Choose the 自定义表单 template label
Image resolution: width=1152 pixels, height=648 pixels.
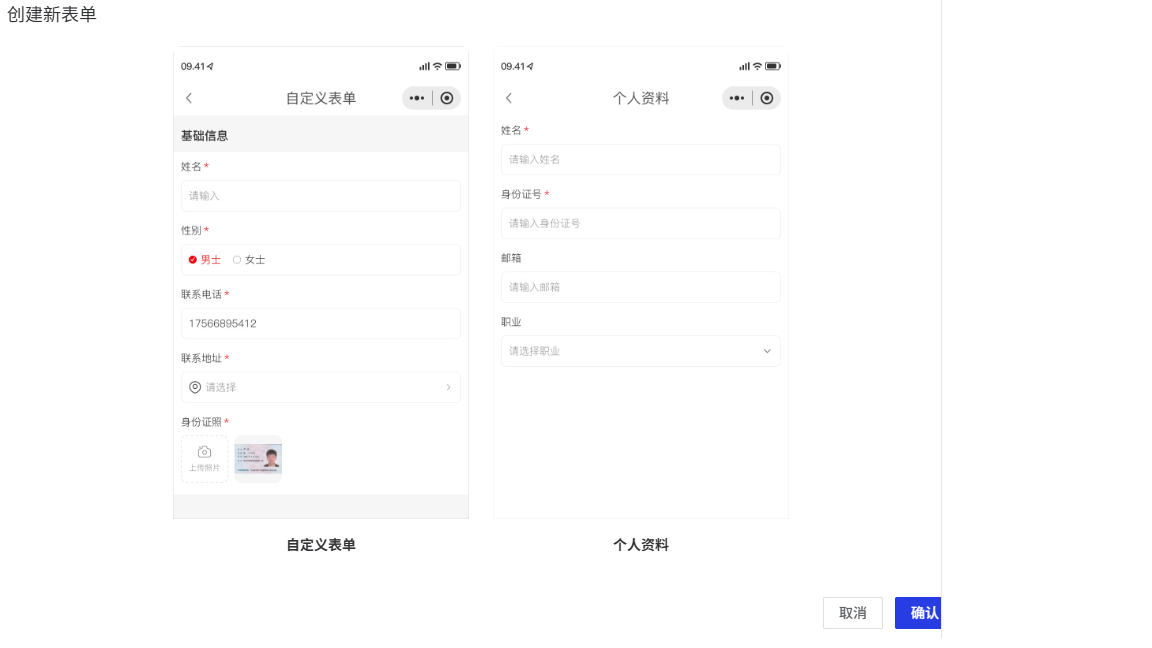tap(321, 545)
